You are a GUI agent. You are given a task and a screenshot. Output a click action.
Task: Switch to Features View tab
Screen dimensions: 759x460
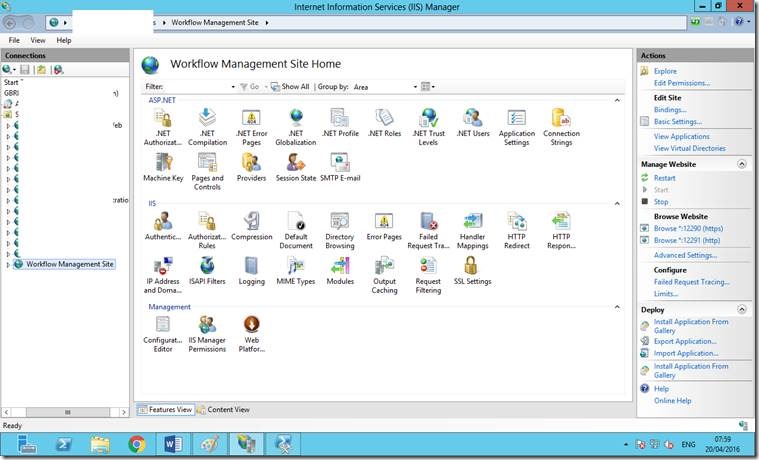[x=166, y=410]
